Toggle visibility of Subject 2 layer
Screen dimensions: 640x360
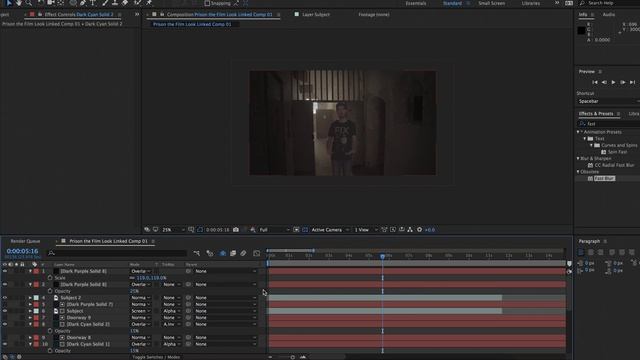[x=5, y=298]
